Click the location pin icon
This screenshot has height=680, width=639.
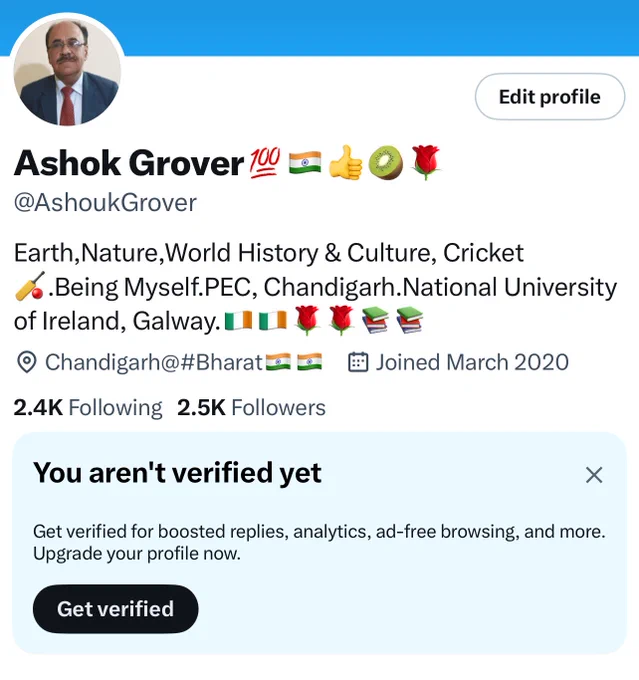tap(27, 362)
